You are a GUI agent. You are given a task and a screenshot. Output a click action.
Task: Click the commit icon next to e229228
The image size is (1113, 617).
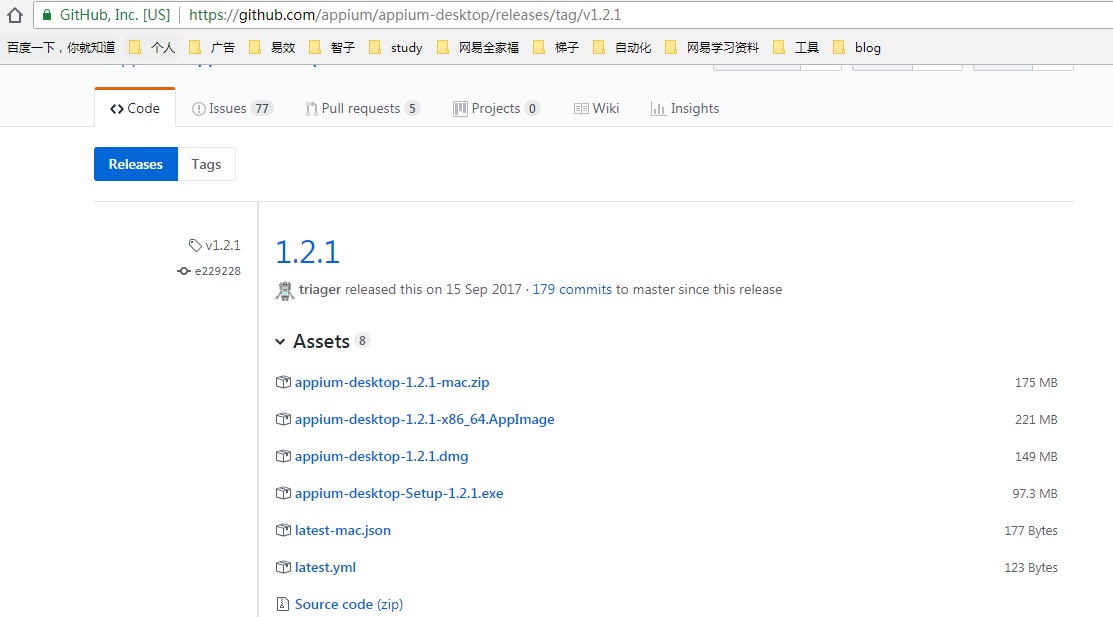click(x=184, y=271)
